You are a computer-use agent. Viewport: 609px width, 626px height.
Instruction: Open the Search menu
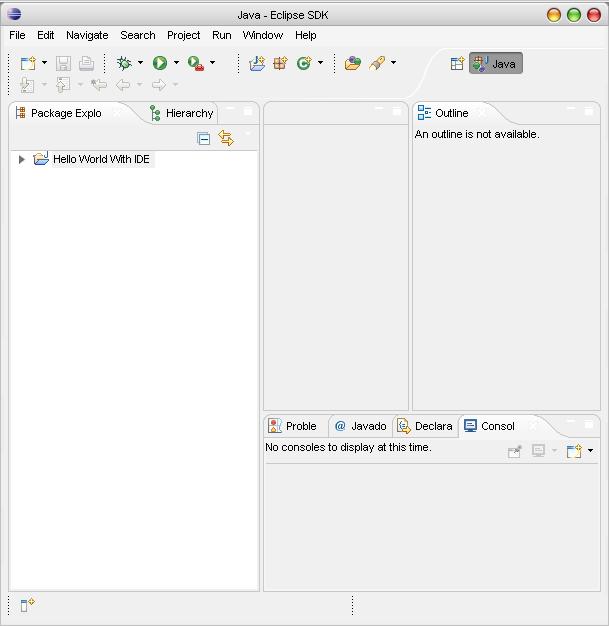click(x=138, y=35)
